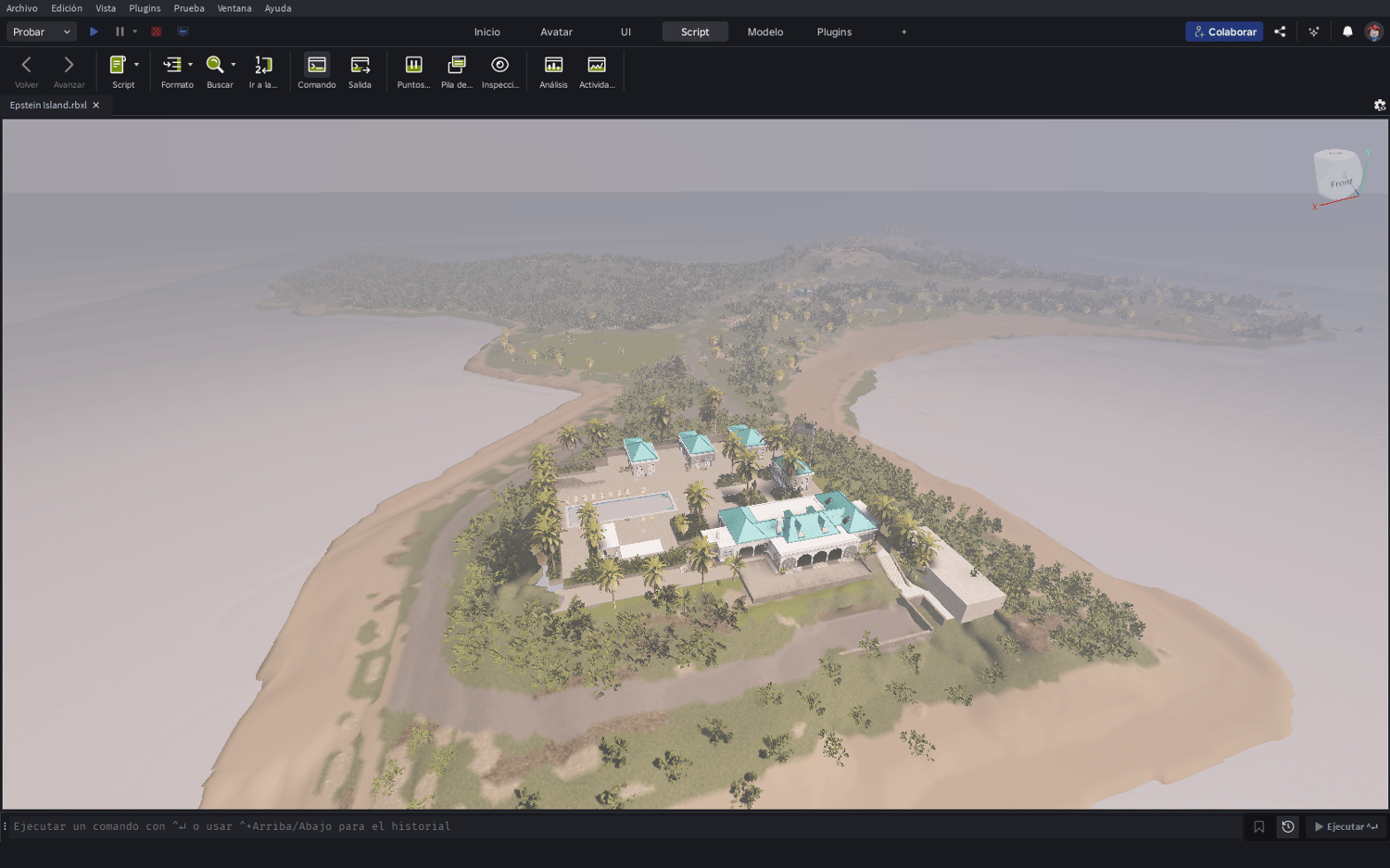The height and width of the screenshot is (868, 1390).
Task: Switch to the Avatar ribbon tab
Action: tap(557, 31)
